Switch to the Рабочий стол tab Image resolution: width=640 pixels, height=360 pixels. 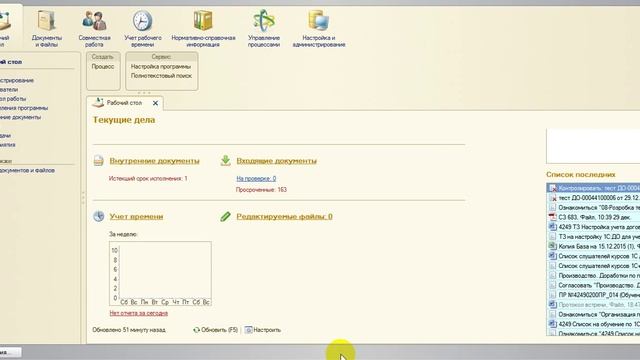click(x=124, y=103)
